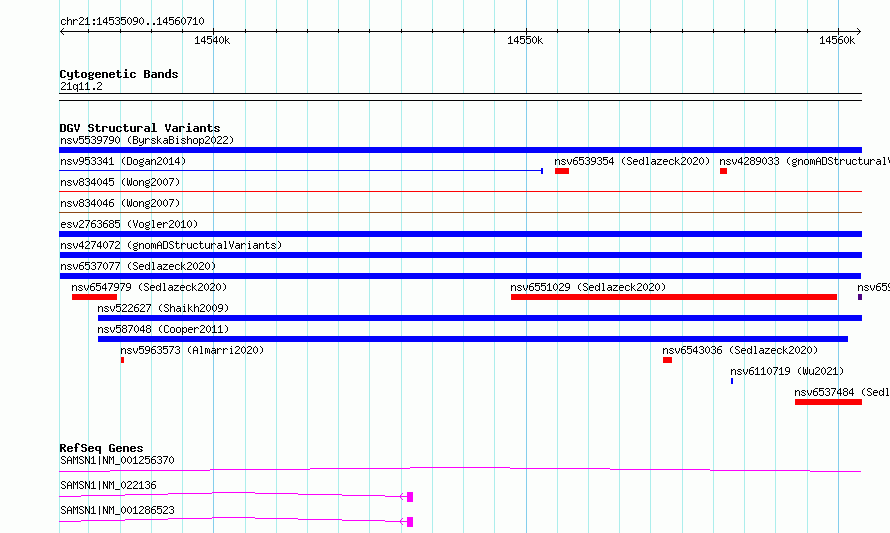Select the blue bar of nsv522627

coord(480,318)
